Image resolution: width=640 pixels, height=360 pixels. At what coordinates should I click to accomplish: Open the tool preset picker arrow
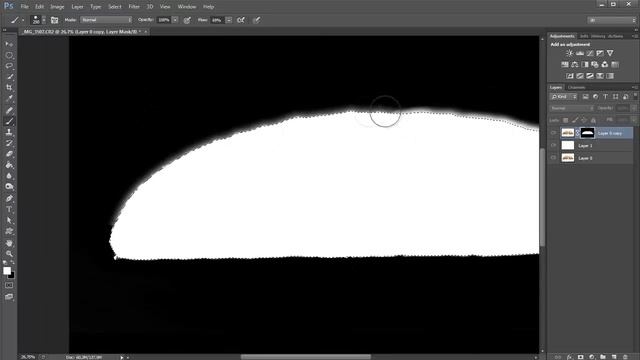[x=23, y=20]
